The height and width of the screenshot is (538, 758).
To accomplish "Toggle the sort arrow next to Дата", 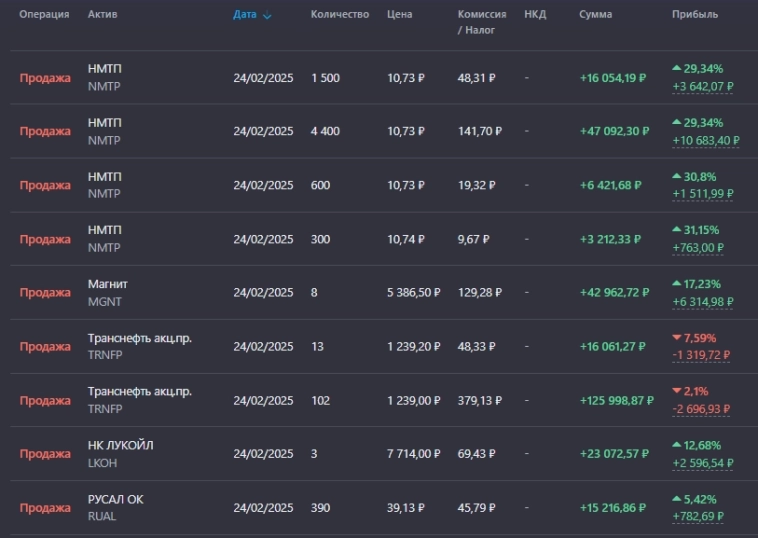I will (267, 15).
